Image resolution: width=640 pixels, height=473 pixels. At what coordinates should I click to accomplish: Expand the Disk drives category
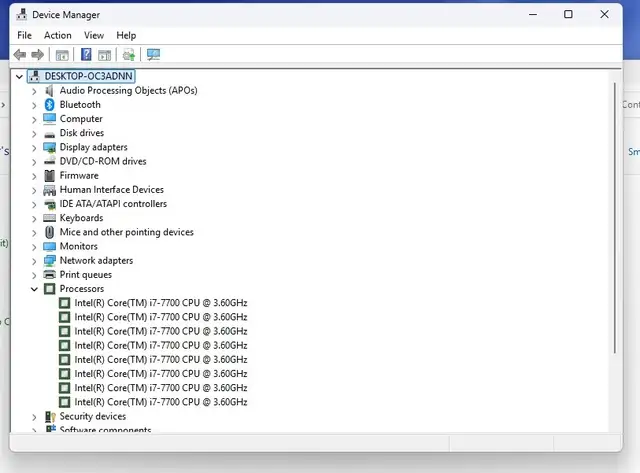tap(34, 133)
